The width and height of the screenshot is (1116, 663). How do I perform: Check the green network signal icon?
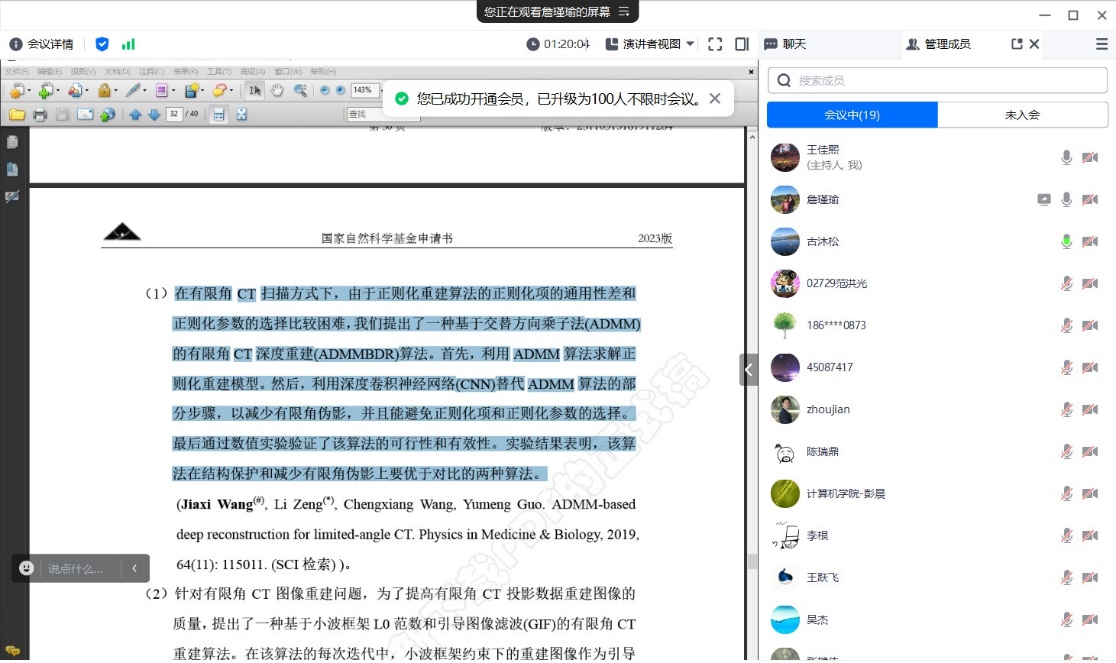pos(128,44)
